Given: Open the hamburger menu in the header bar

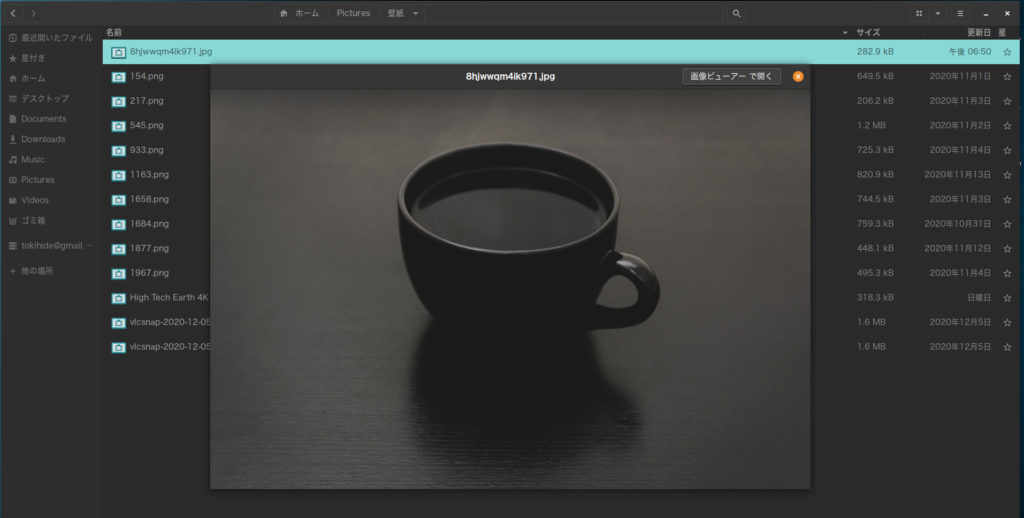Looking at the screenshot, I should coord(960,13).
